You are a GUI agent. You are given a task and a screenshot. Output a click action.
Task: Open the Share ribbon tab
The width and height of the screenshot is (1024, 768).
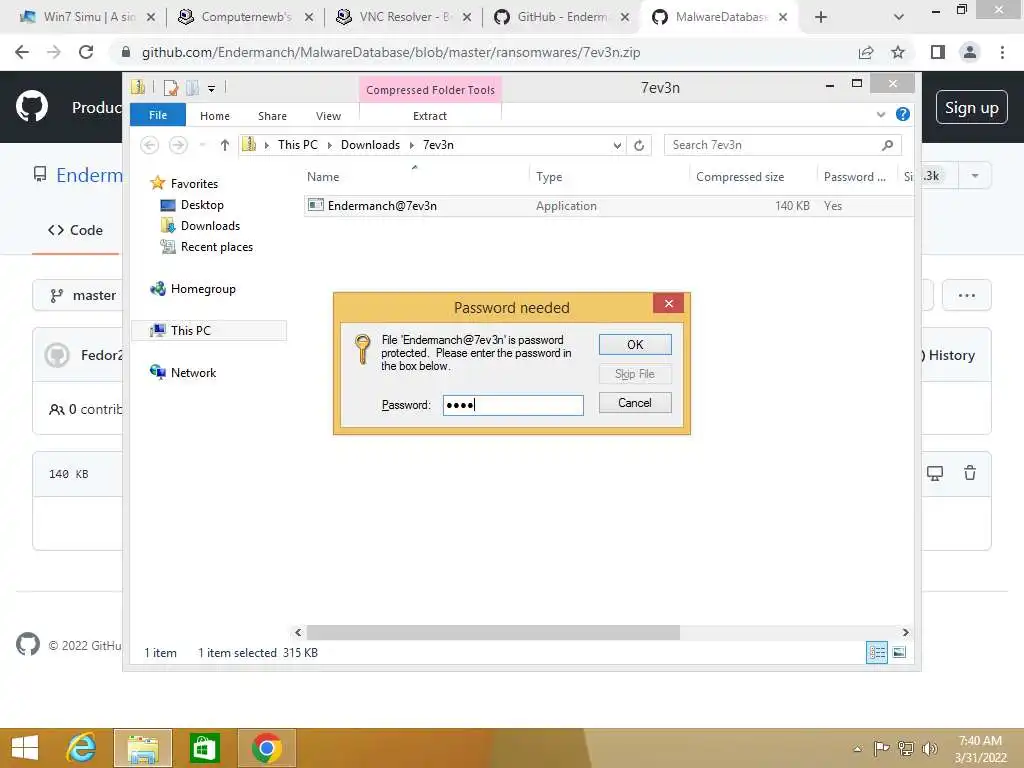point(272,116)
